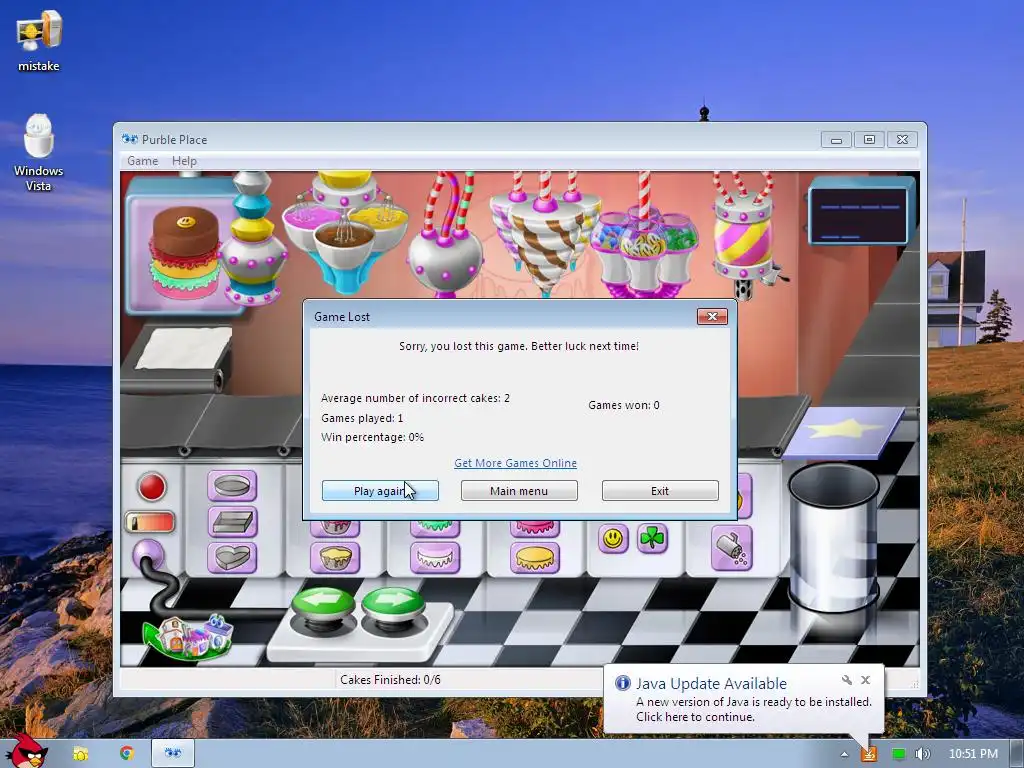Show hidden tray icons arrow

844,754
